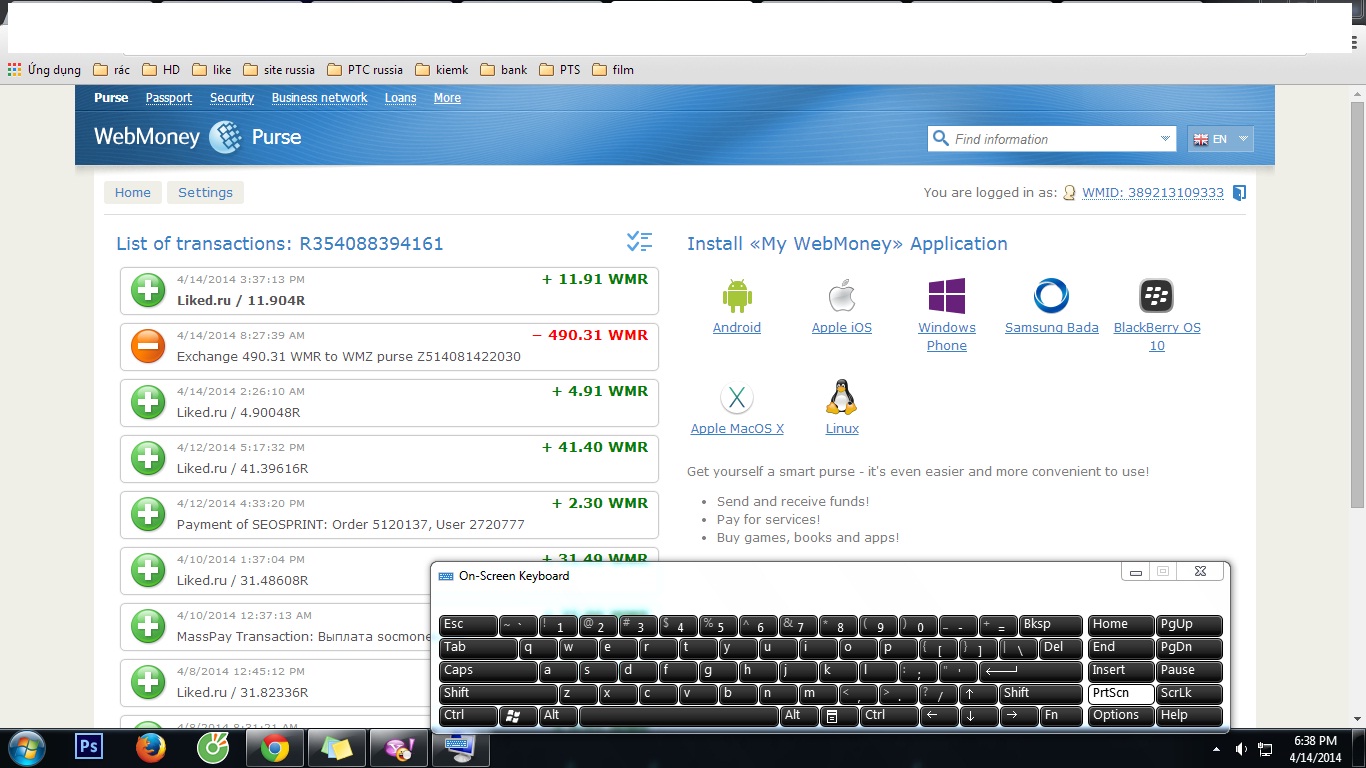Open the Coc Coc browser taskbar icon
The width and height of the screenshot is (1366, 768).
[213, 747]
